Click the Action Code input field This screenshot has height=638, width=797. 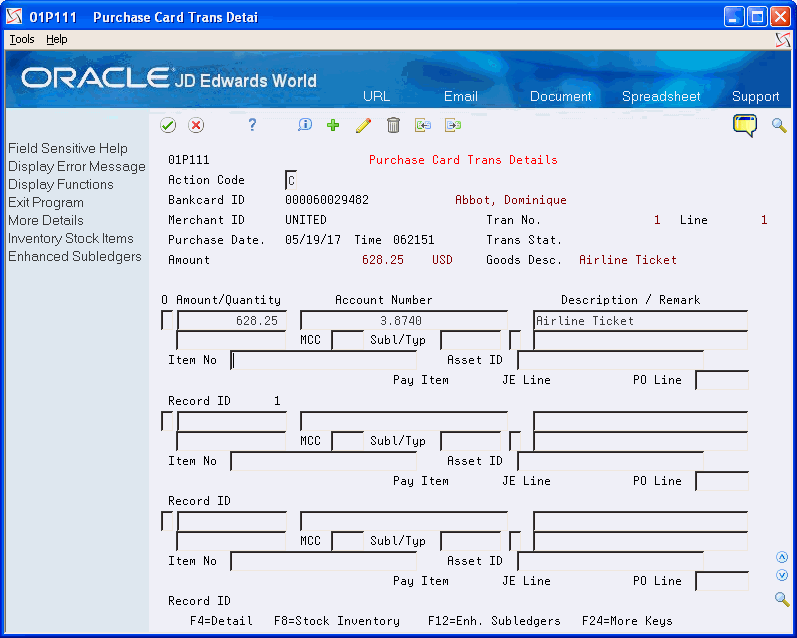(291, 180)
